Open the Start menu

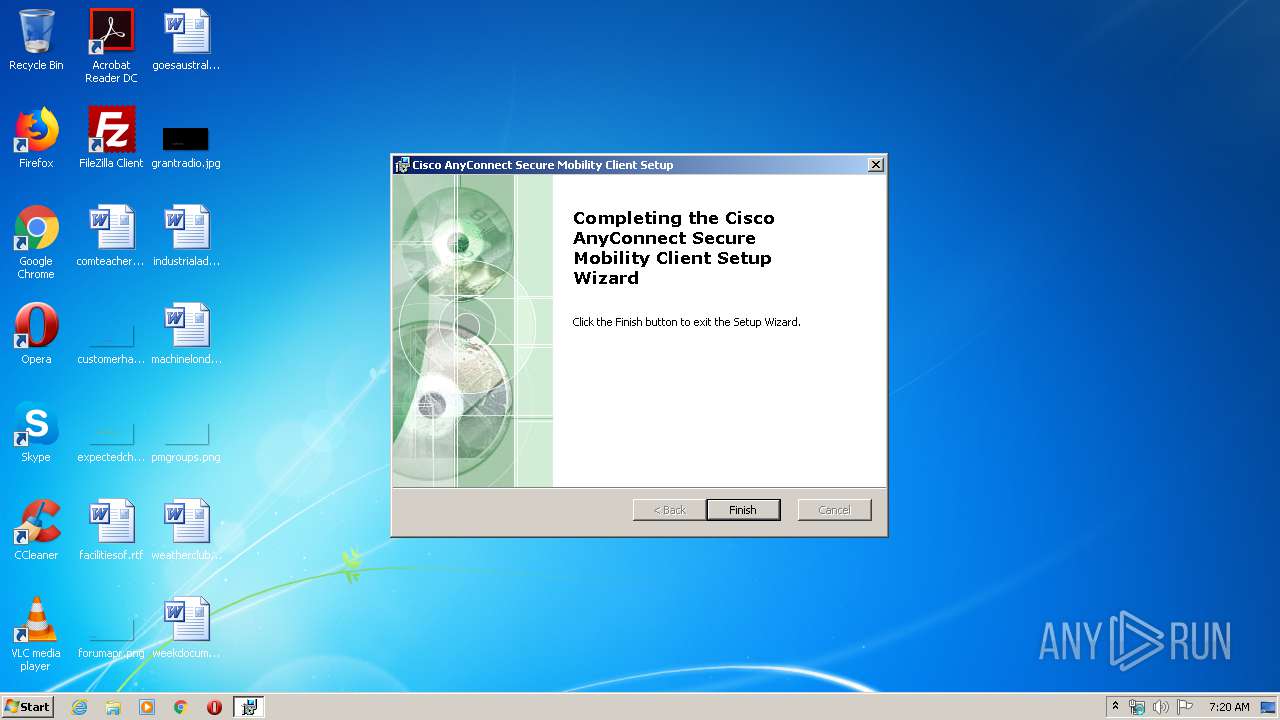coord(28,707)
